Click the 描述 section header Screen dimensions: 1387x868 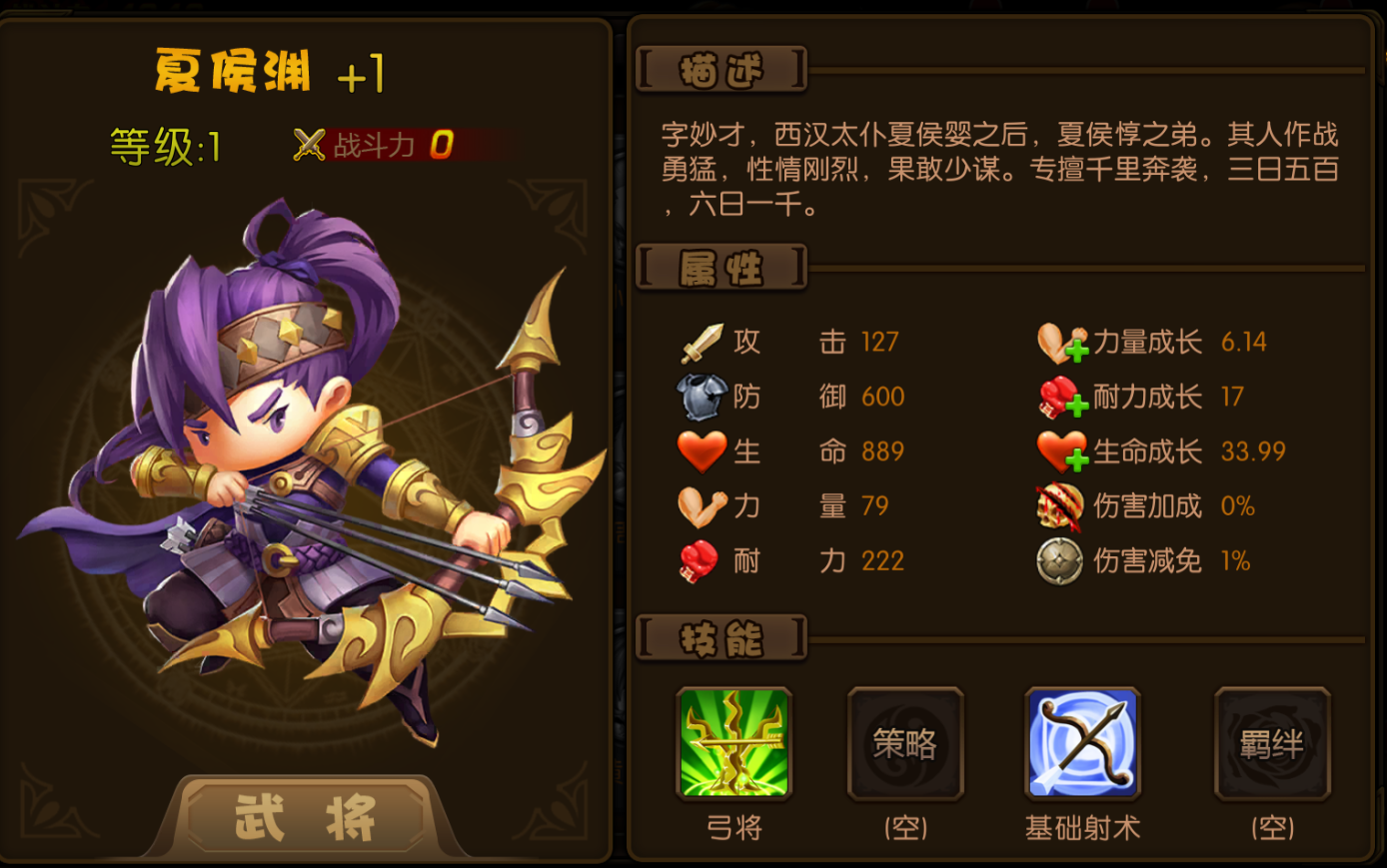[721, 71]
